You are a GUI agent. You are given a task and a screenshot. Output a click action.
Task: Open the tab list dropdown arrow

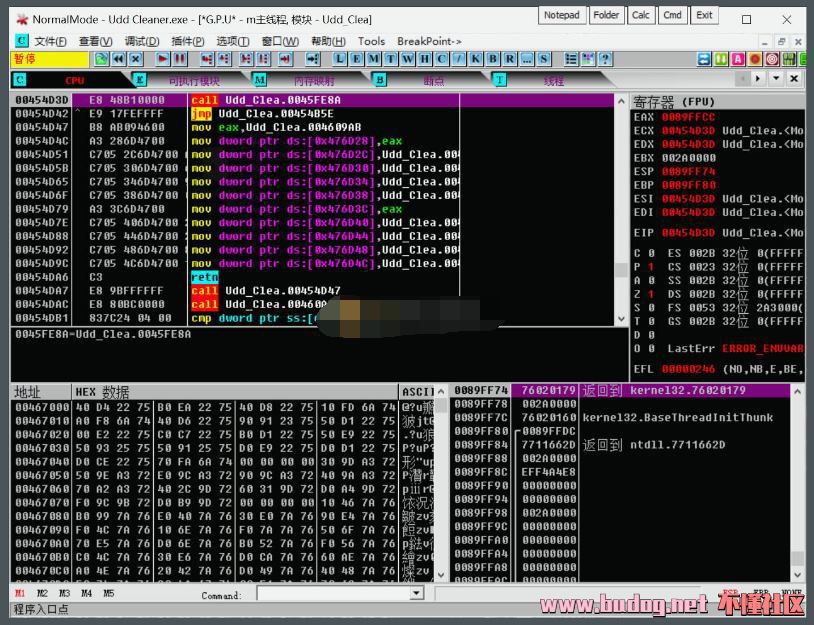(776, 78)
